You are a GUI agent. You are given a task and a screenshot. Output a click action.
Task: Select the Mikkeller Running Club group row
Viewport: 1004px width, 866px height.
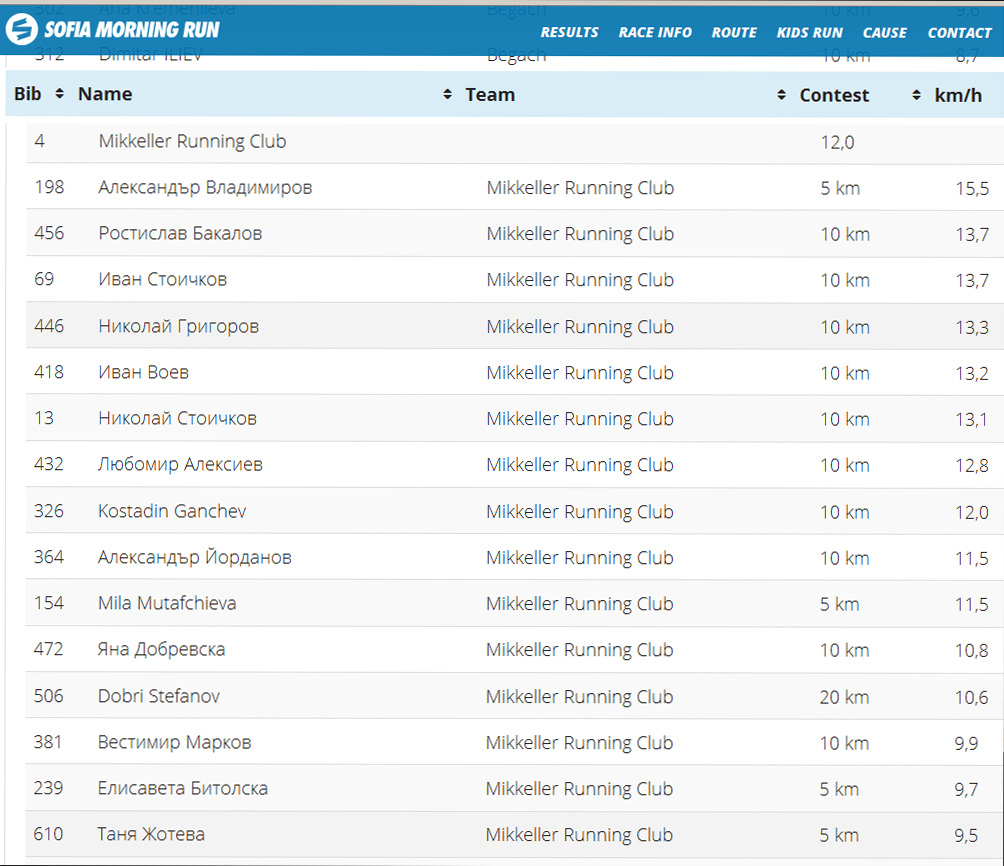(x=192, y=141)
